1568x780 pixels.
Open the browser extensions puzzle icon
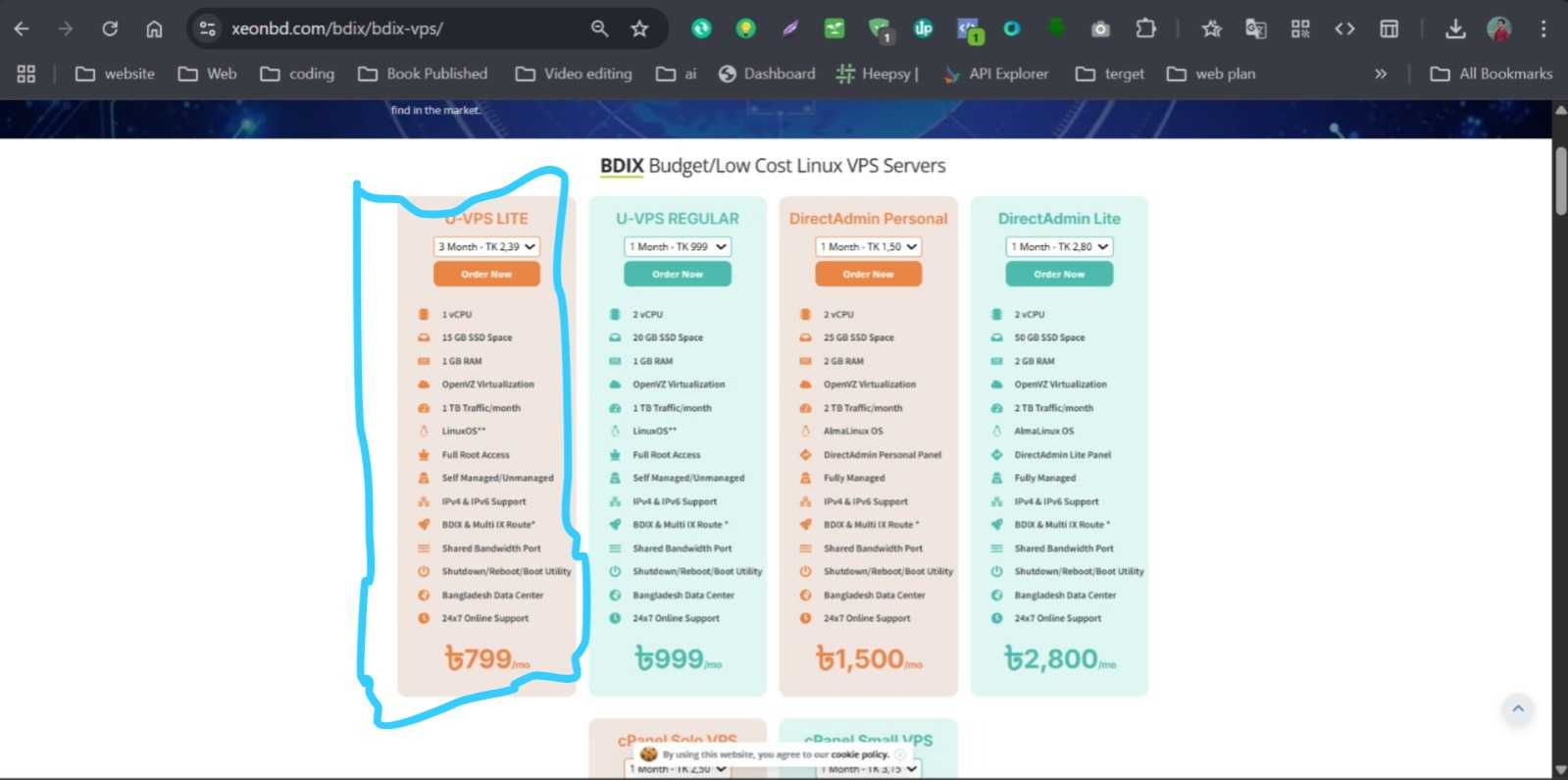tap(1145, 28)
